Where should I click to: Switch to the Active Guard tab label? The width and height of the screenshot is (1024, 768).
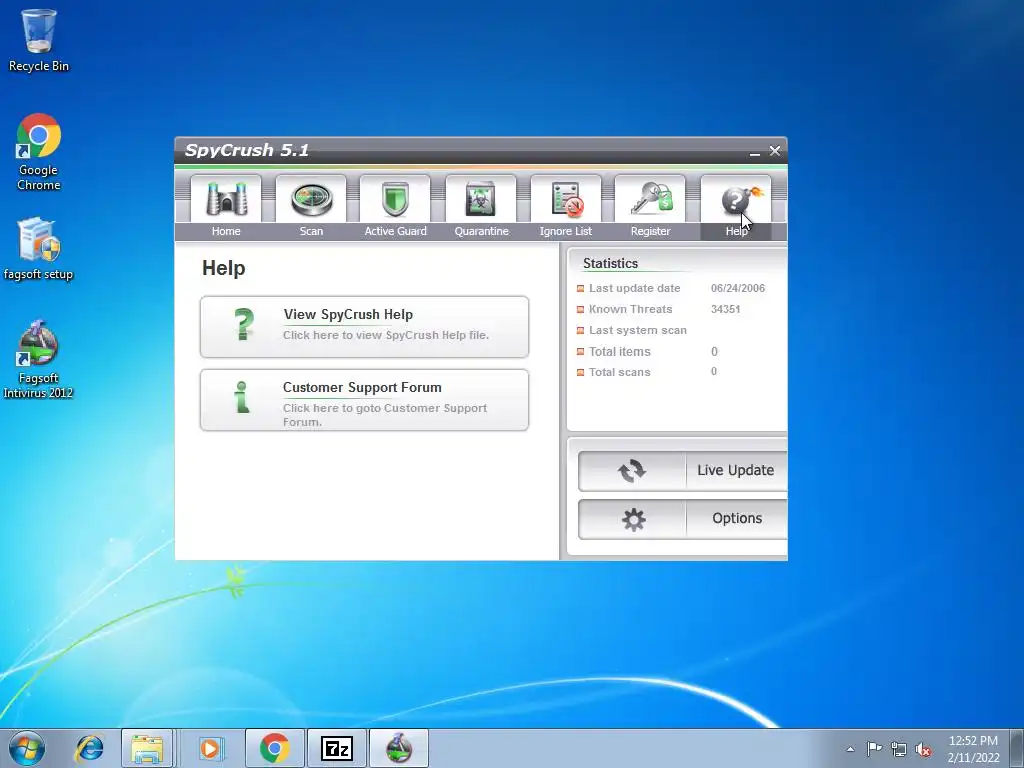[395, 231]
